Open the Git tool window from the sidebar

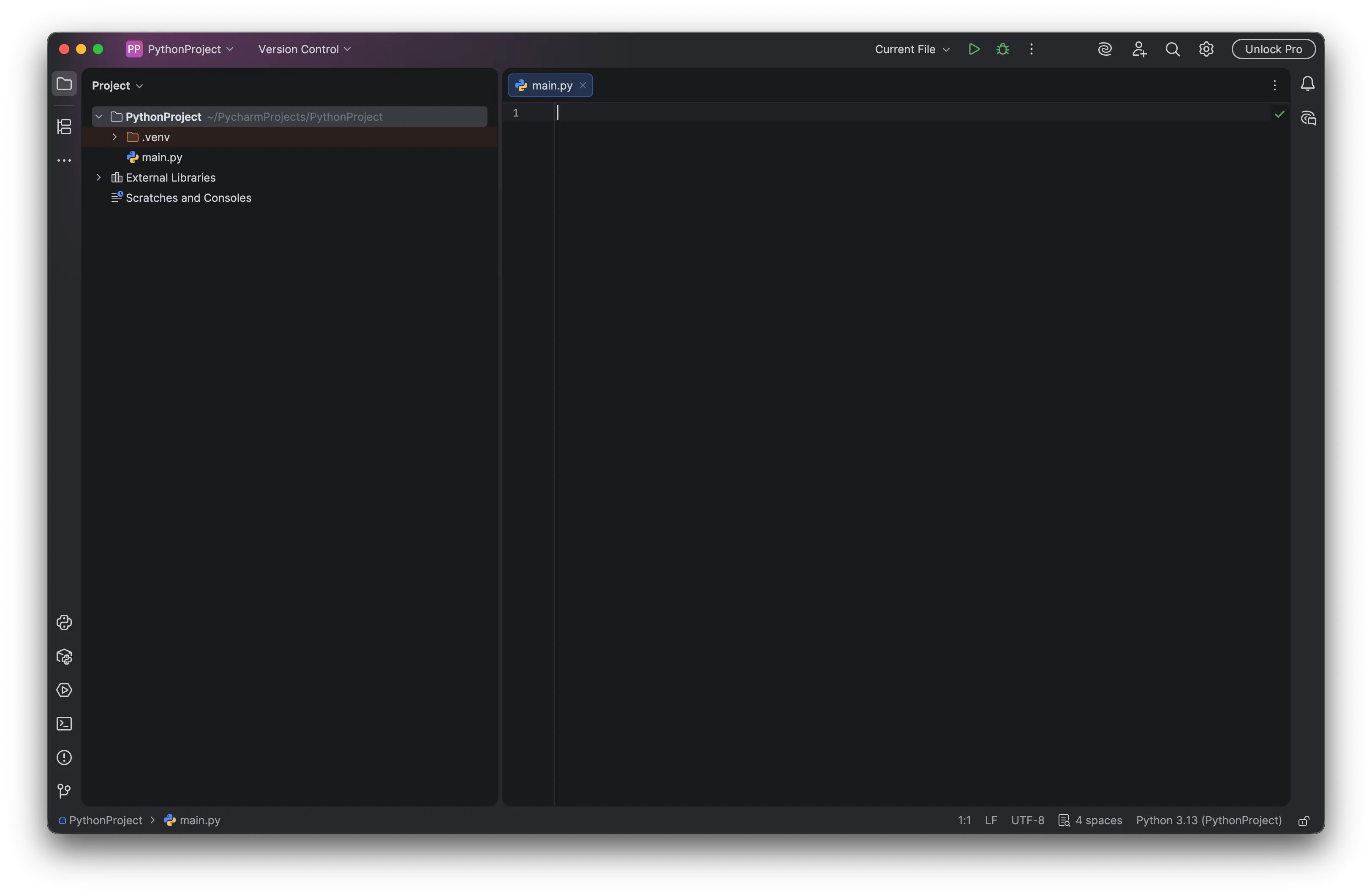pos(64,790)
